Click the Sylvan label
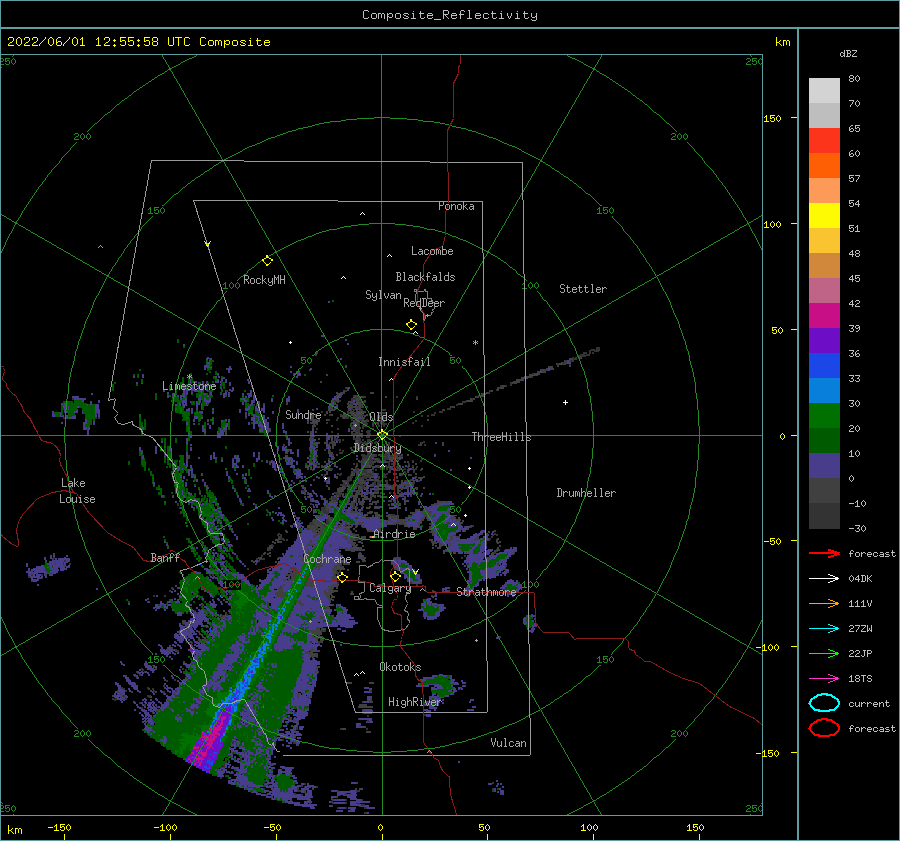The height and width of the screenshot is (841, 900). (x=383, y=295)
